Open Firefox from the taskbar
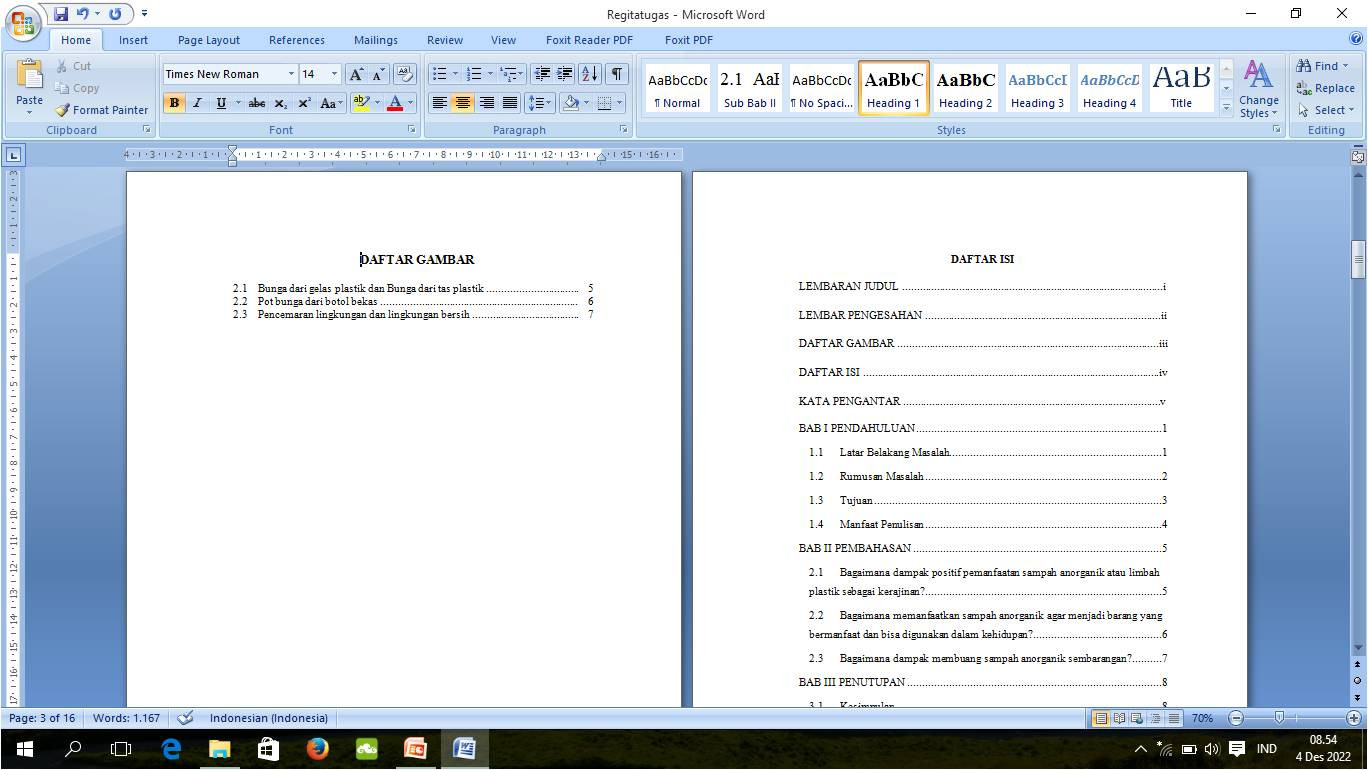1368x770 pixels. (x=317, y=748)
